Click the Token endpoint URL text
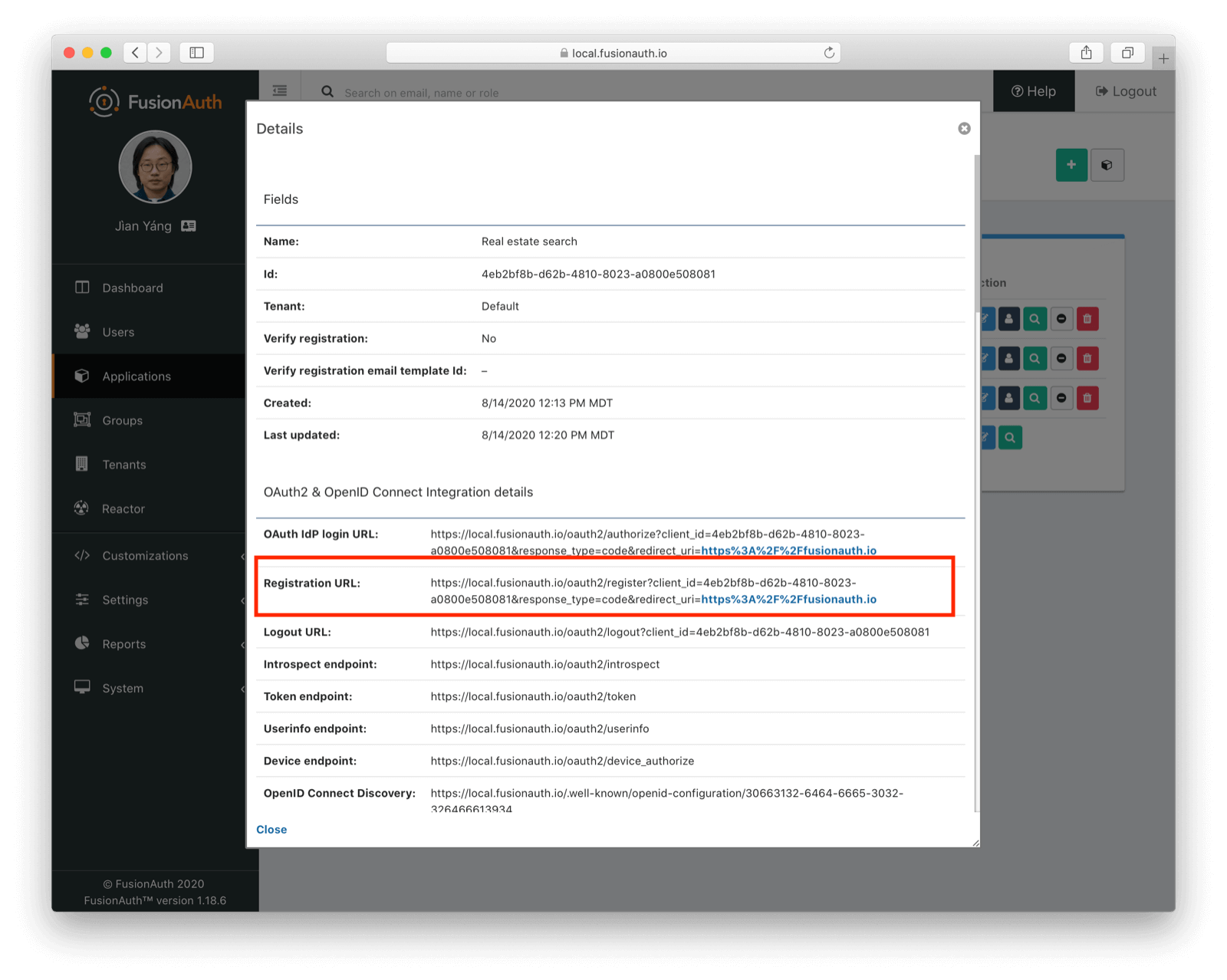1227x980 pixels. [533, 696]
